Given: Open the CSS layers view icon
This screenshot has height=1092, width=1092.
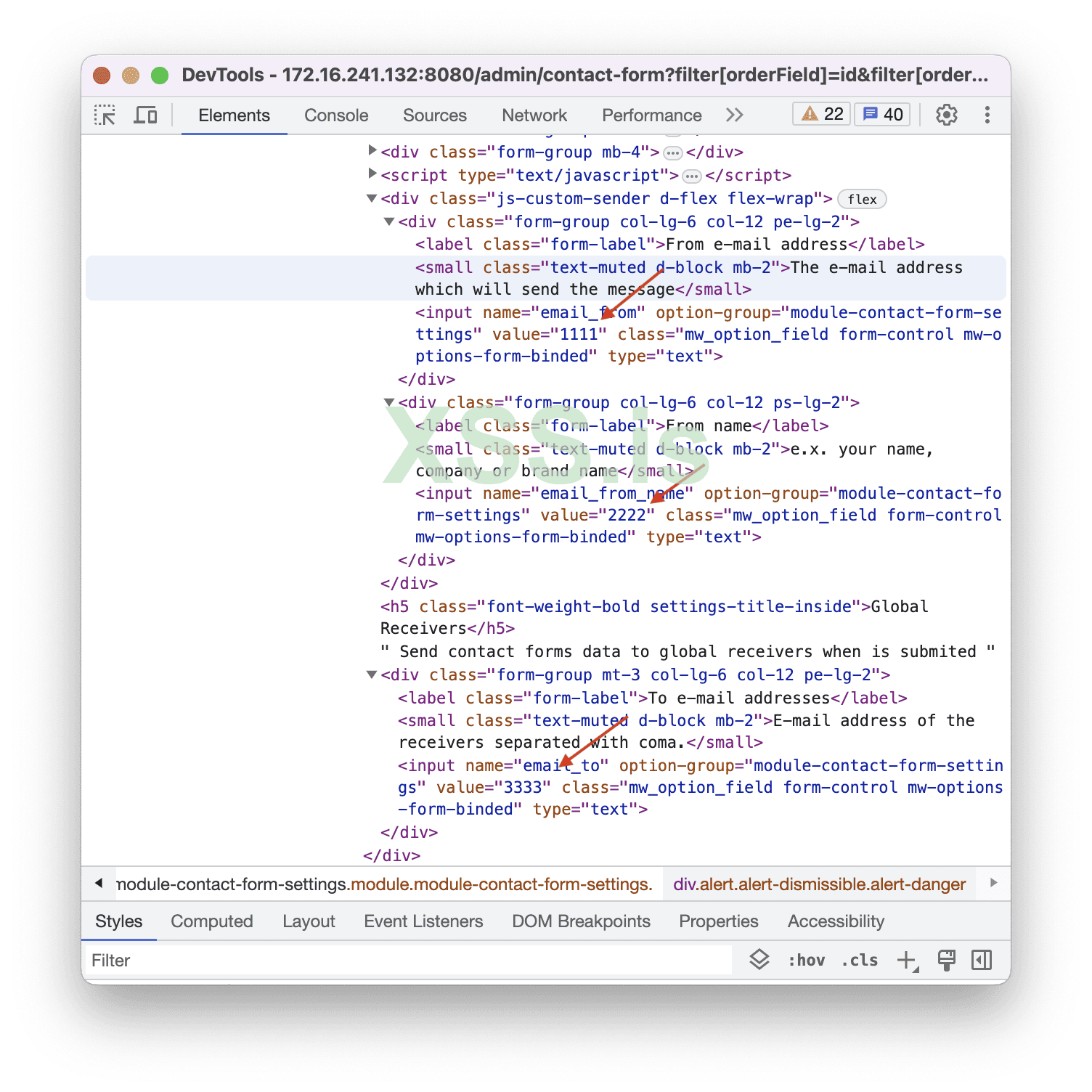Looking at the screenshot, I should tap(759, 960).
